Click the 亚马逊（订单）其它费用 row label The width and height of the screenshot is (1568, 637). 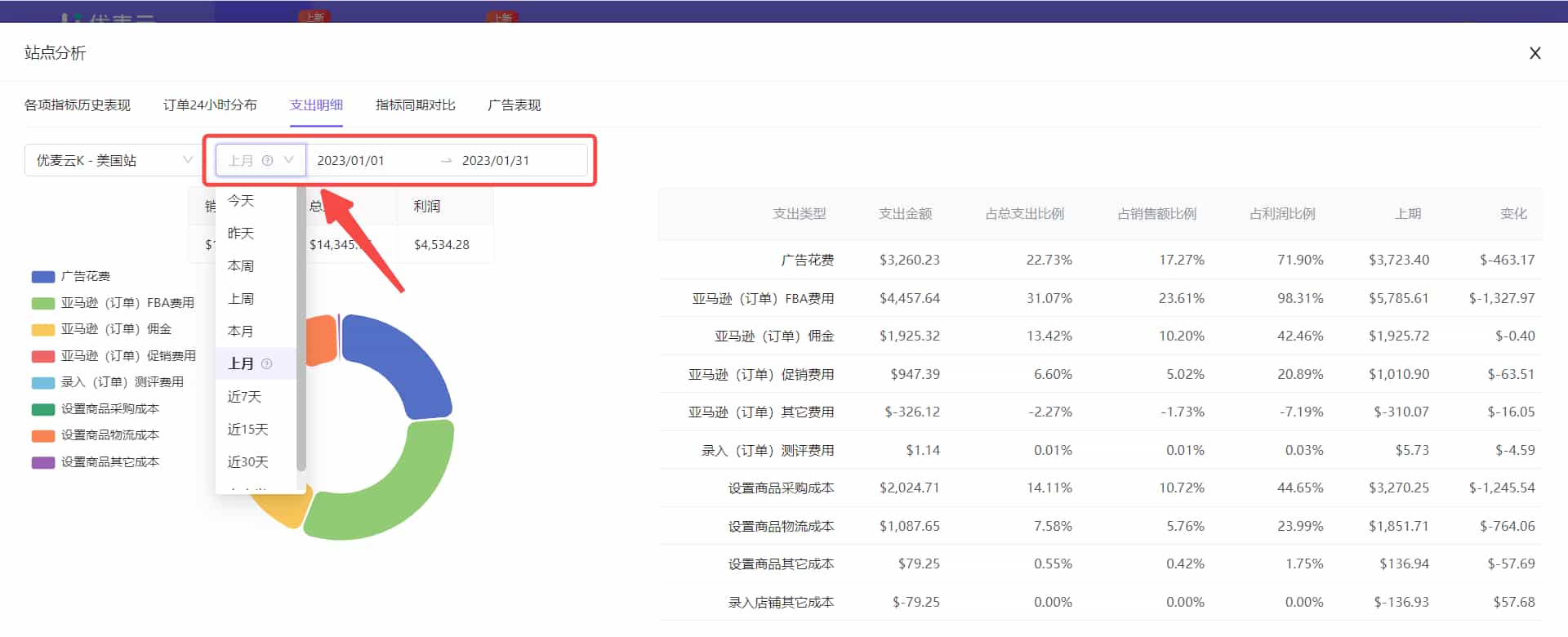coord(761,412)
